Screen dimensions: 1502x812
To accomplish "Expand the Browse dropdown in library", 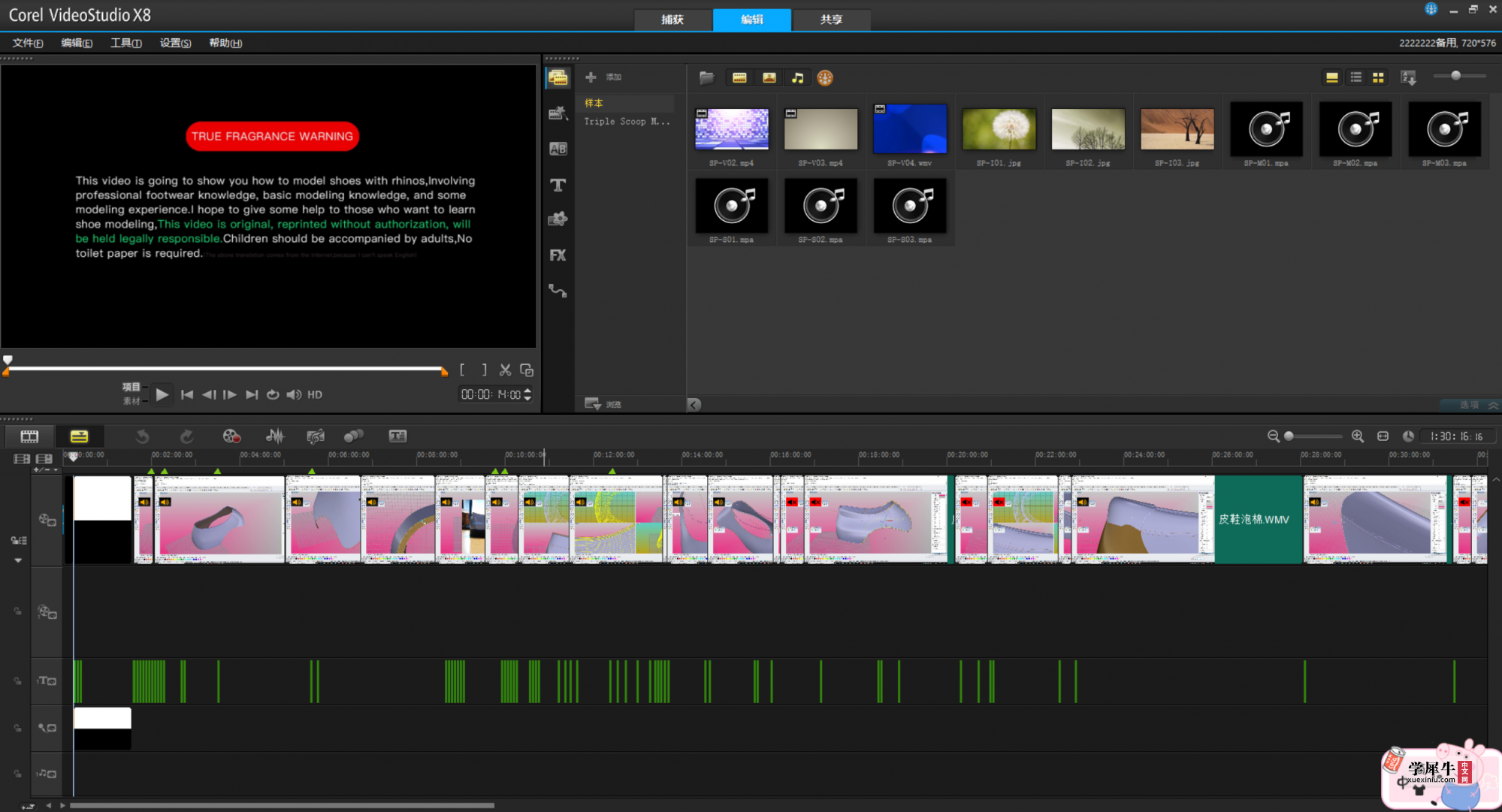I will [593, 404].
